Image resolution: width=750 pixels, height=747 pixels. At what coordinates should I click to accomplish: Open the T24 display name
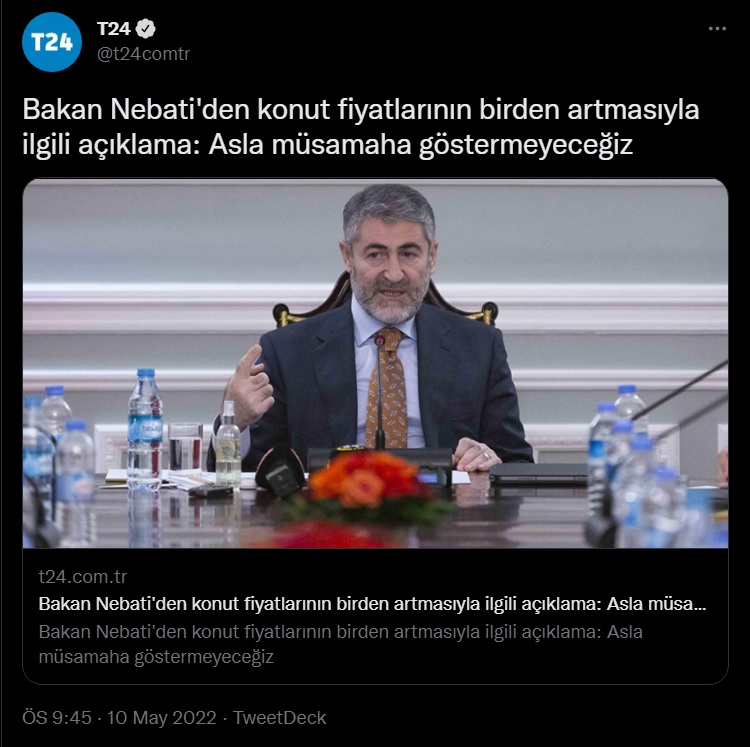pos(113,29)
